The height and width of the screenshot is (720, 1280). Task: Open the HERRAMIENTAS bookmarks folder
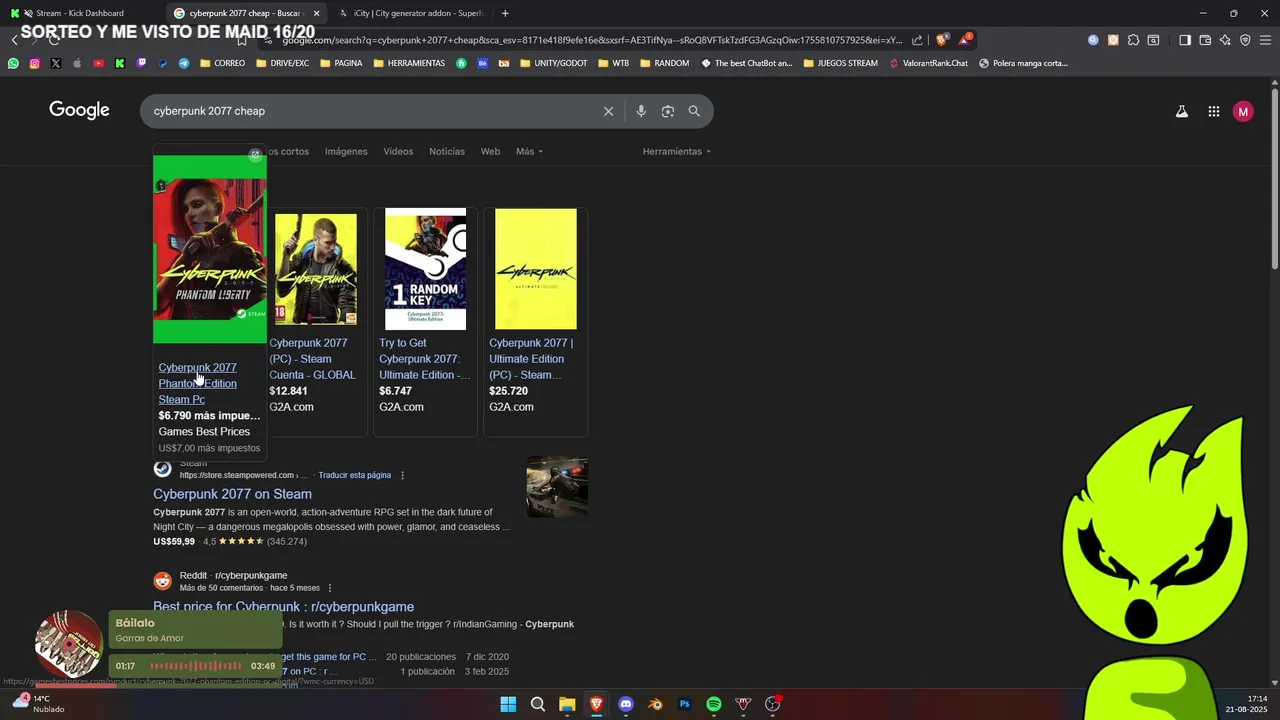pos(409,63)
